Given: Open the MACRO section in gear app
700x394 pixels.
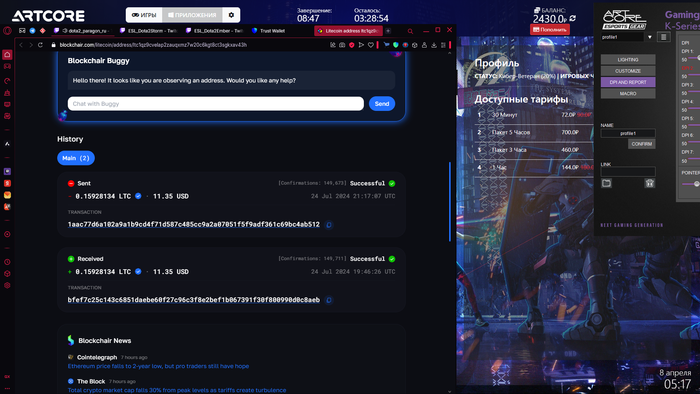Looking at the screenshot, I should (x=628, y=94).
